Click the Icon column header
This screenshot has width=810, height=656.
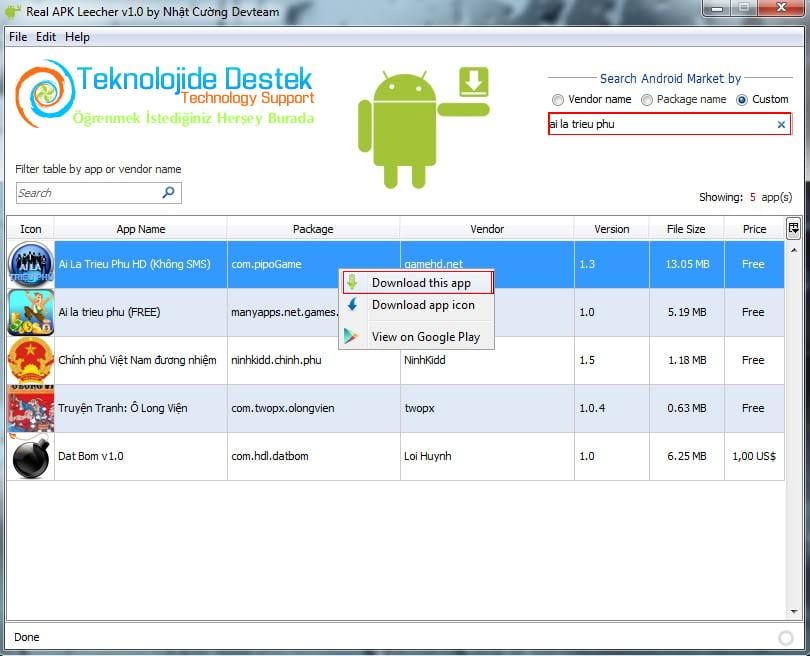30,229
